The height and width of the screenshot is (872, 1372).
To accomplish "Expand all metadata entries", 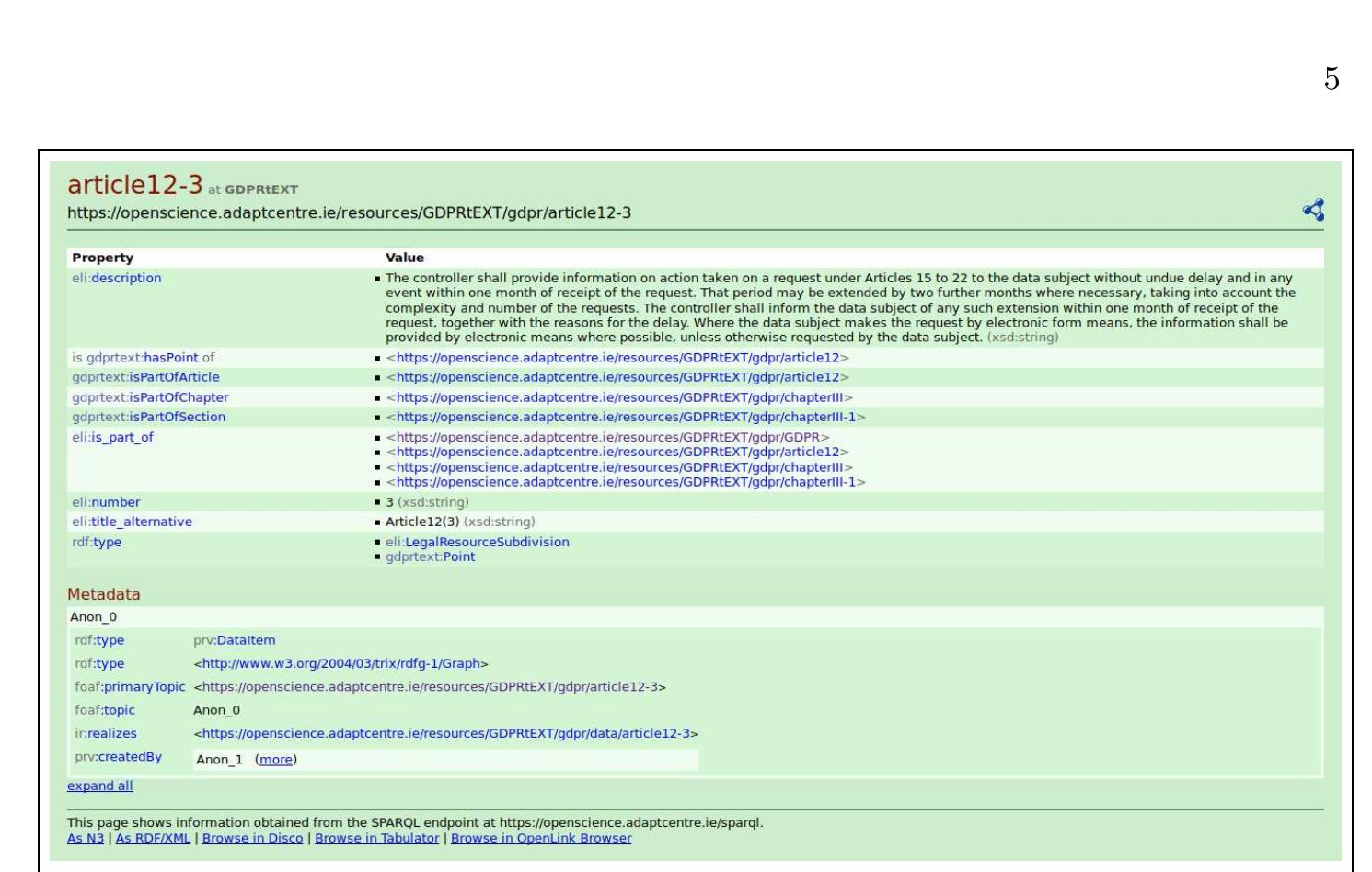I will [99, 786].
